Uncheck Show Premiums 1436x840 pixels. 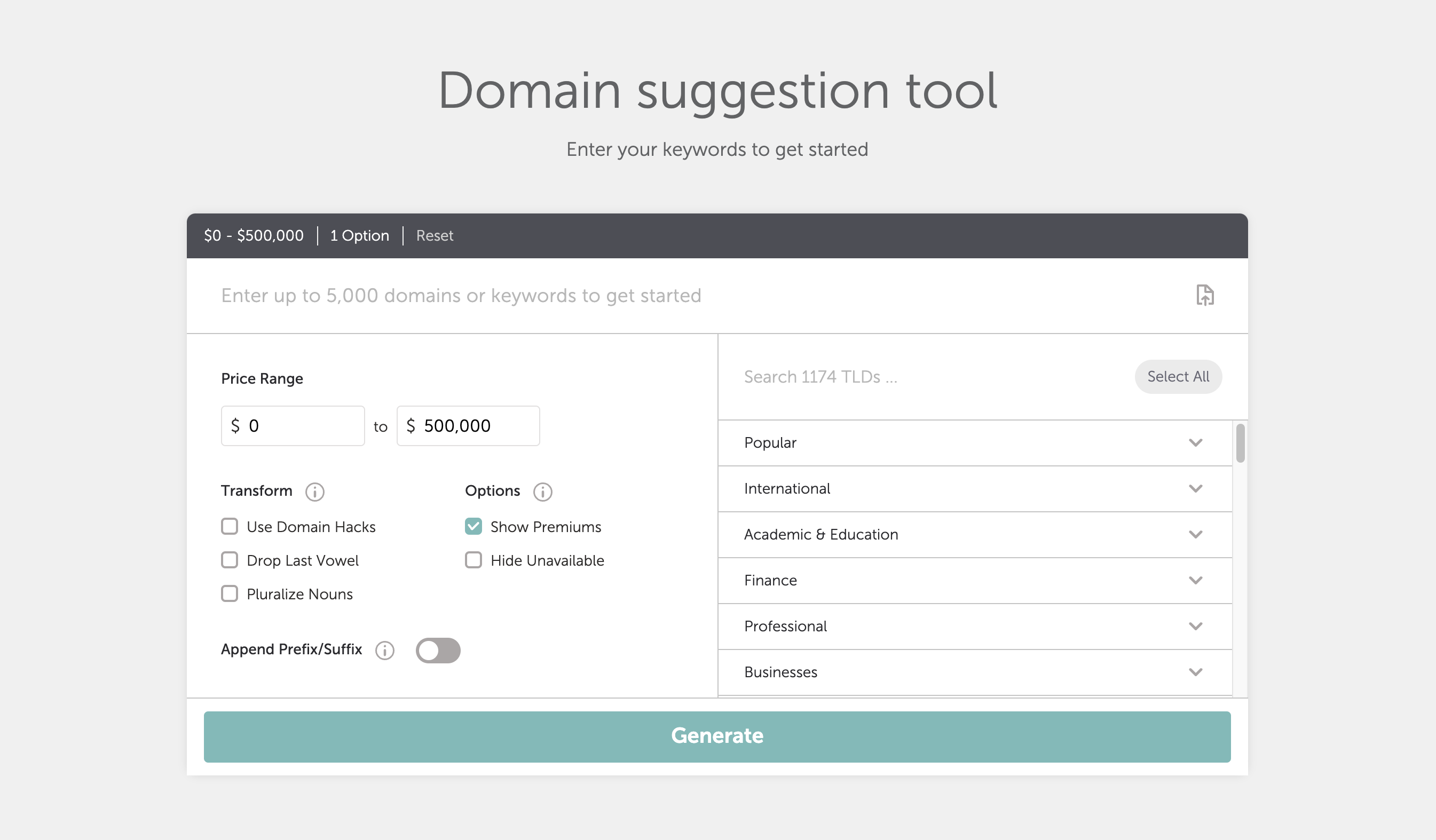[x=474, y=526]
